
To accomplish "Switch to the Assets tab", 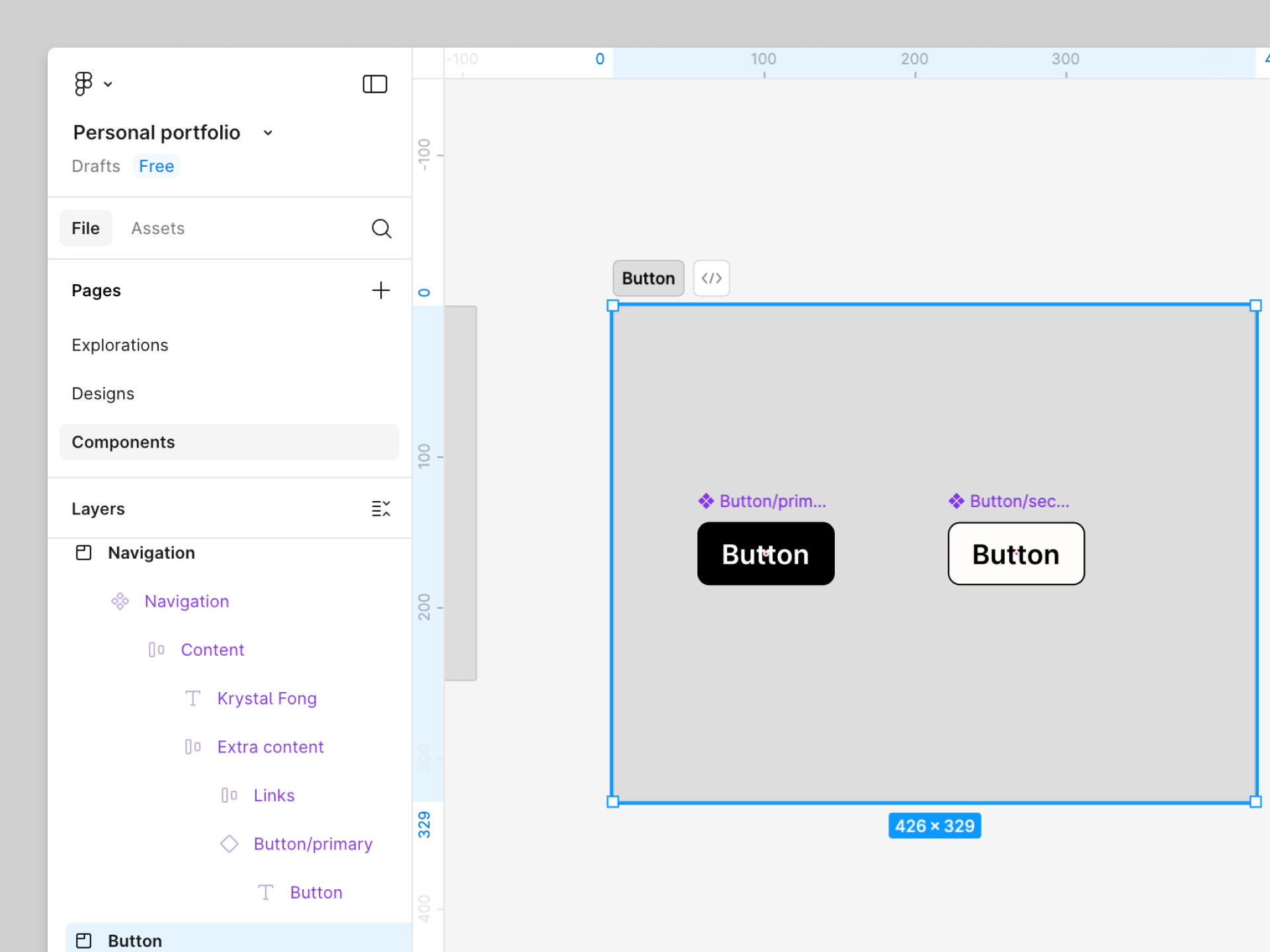I will pyautogui.click(x=157, y=228).
